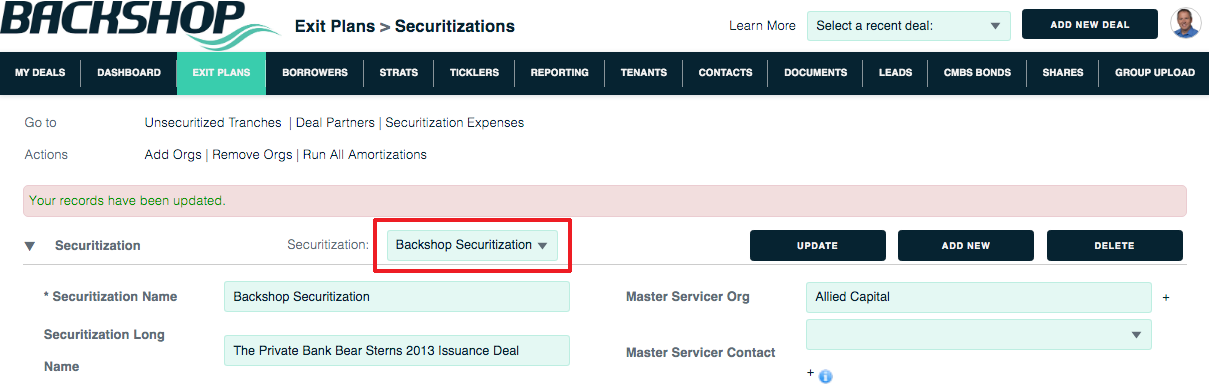Open the Strats tab
The height and width of the screenshot is (389, 1209).
[x=398, y=73]
